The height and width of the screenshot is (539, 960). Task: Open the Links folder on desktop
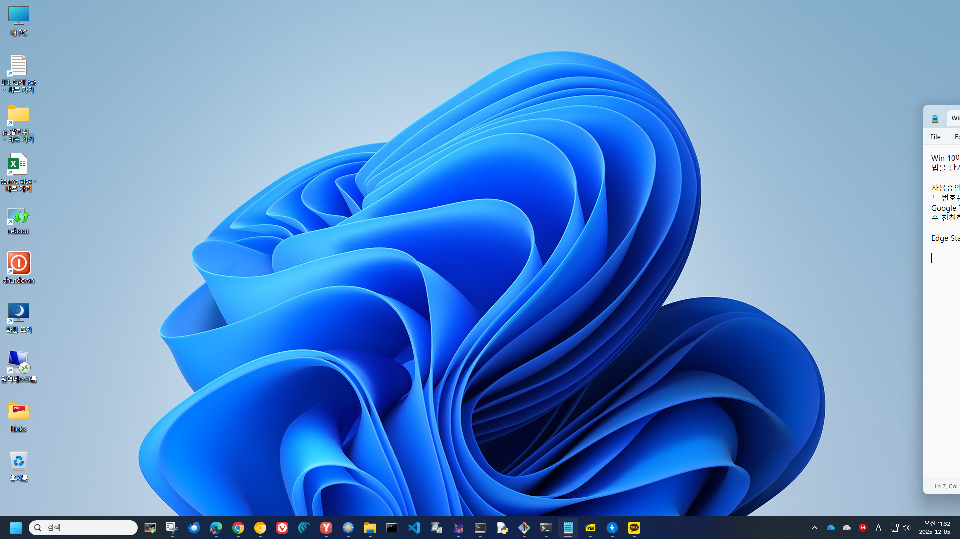click(18, 416)
